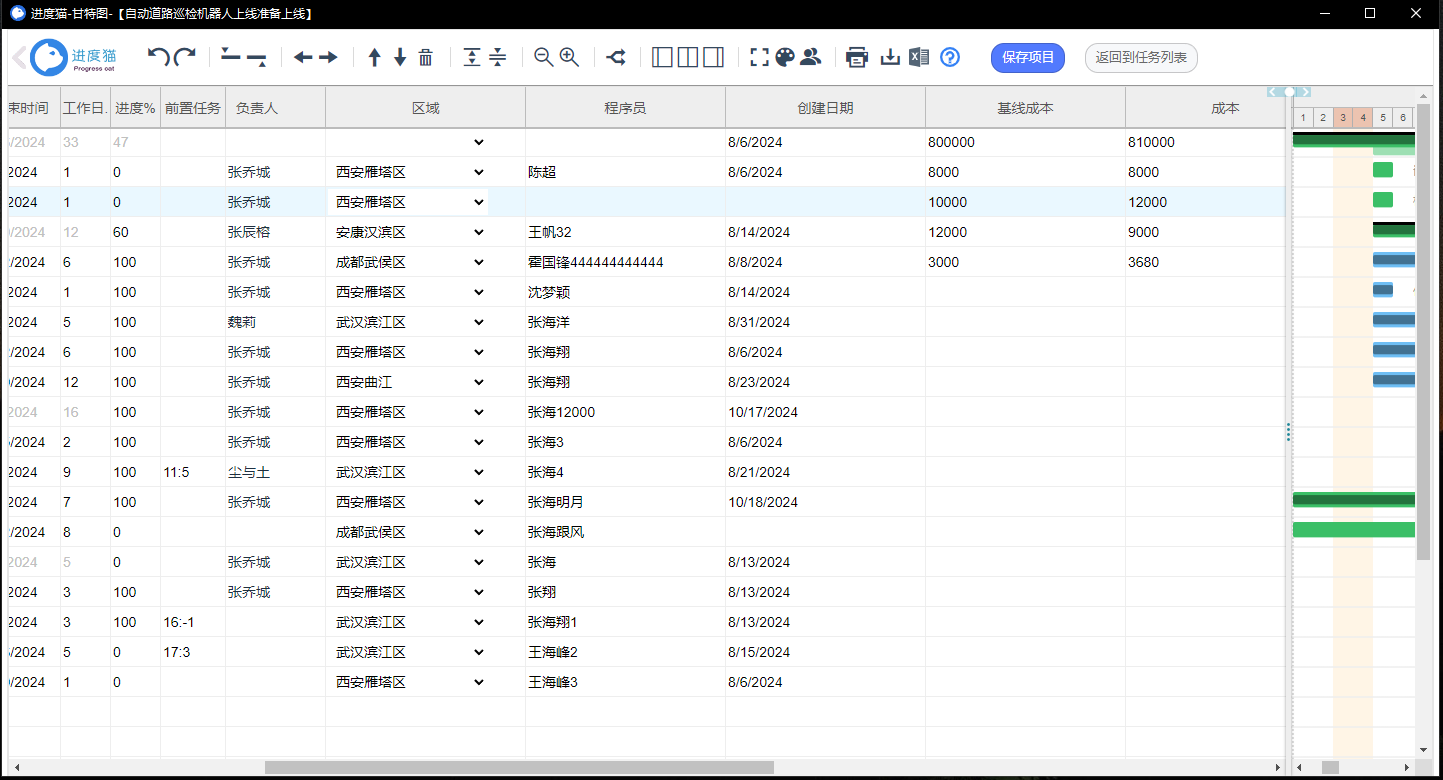Move the selected task down
Screen dimensions: 1443x780
click(x=400, y=58)
